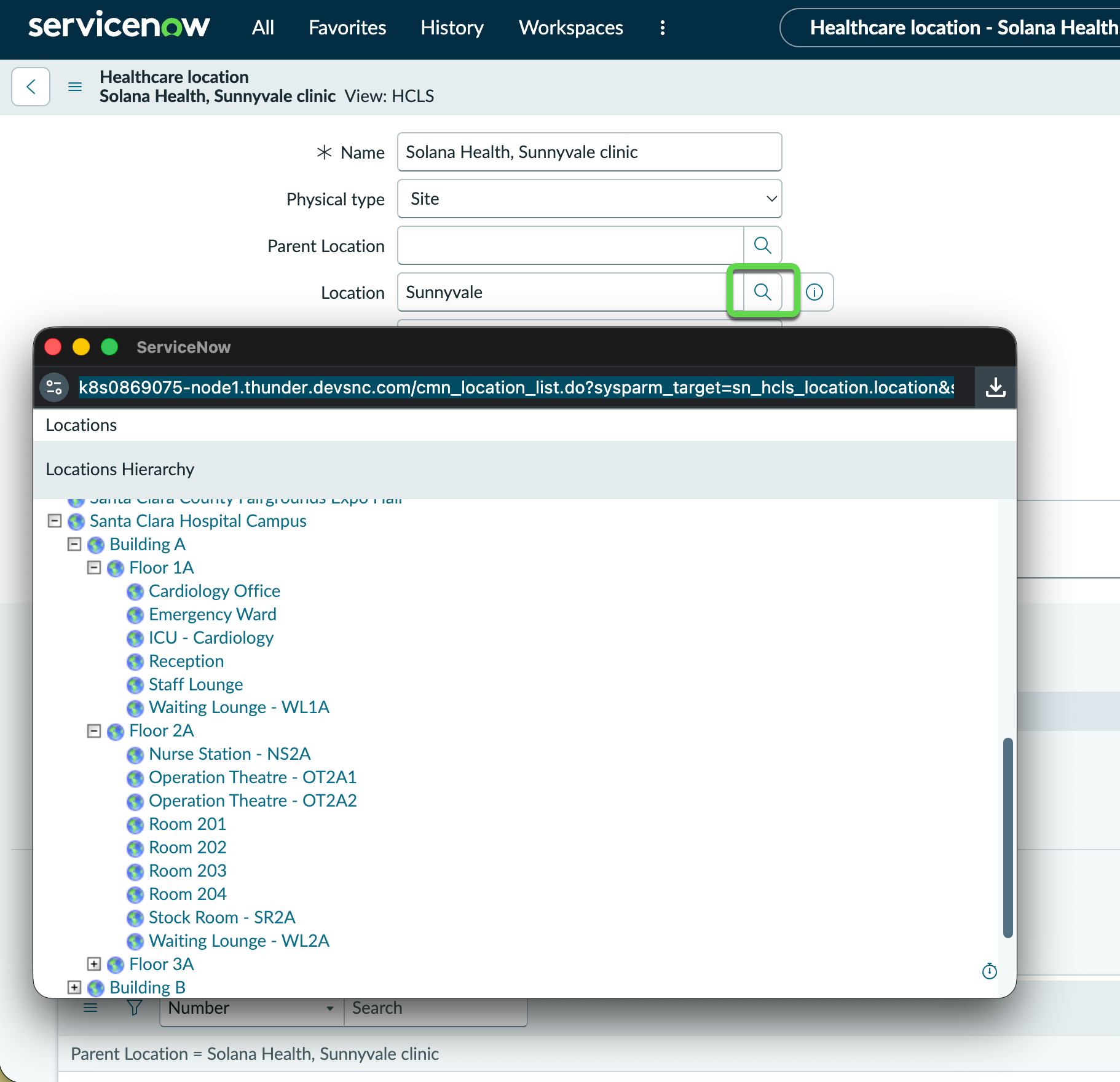Select Waiting Lounge - WL1A
Viewport: 1120px width, 1082px height.
(x=239, y=707)
